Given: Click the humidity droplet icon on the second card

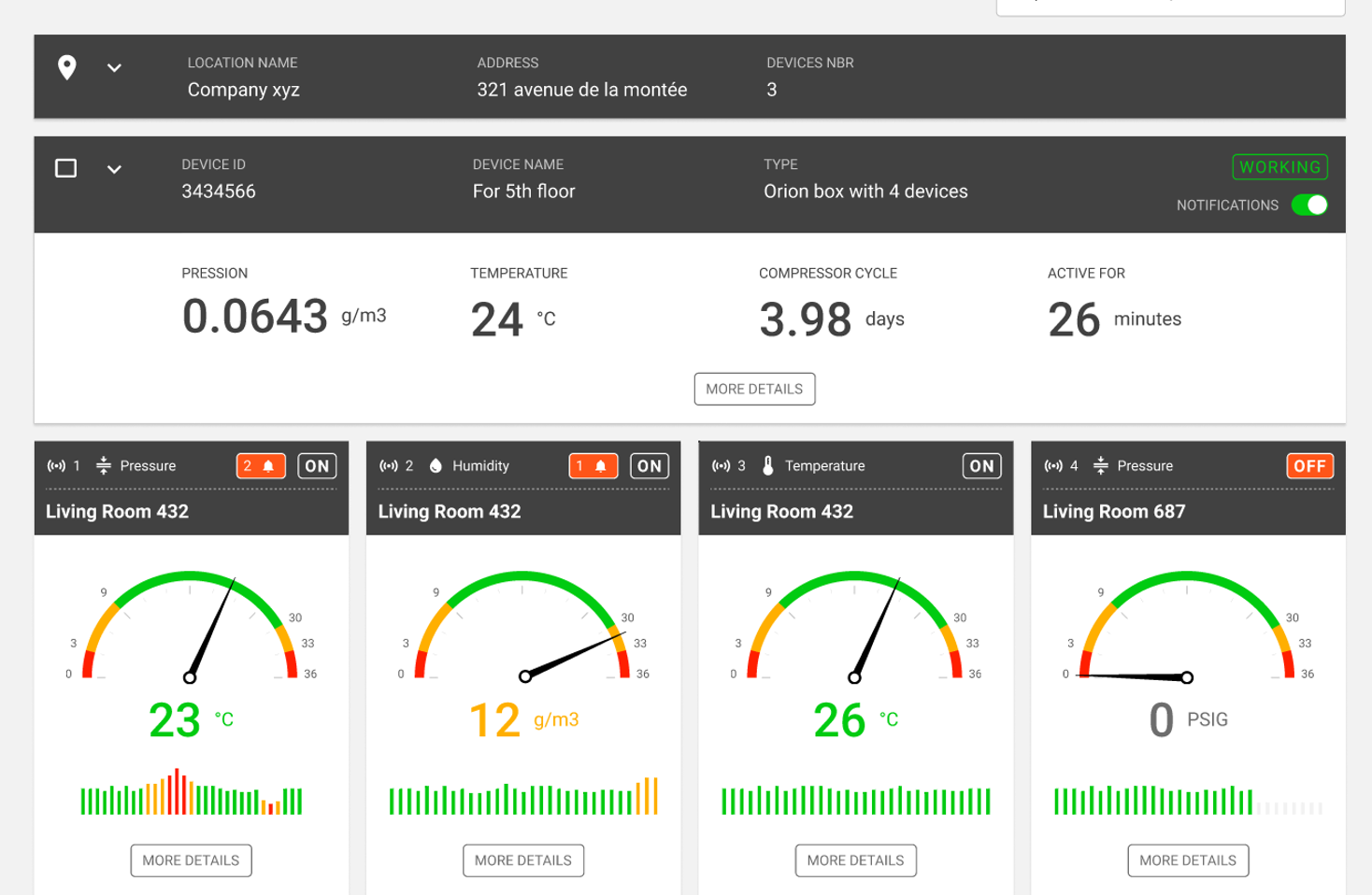Looking at the screenshot, I should pos(434,465).
